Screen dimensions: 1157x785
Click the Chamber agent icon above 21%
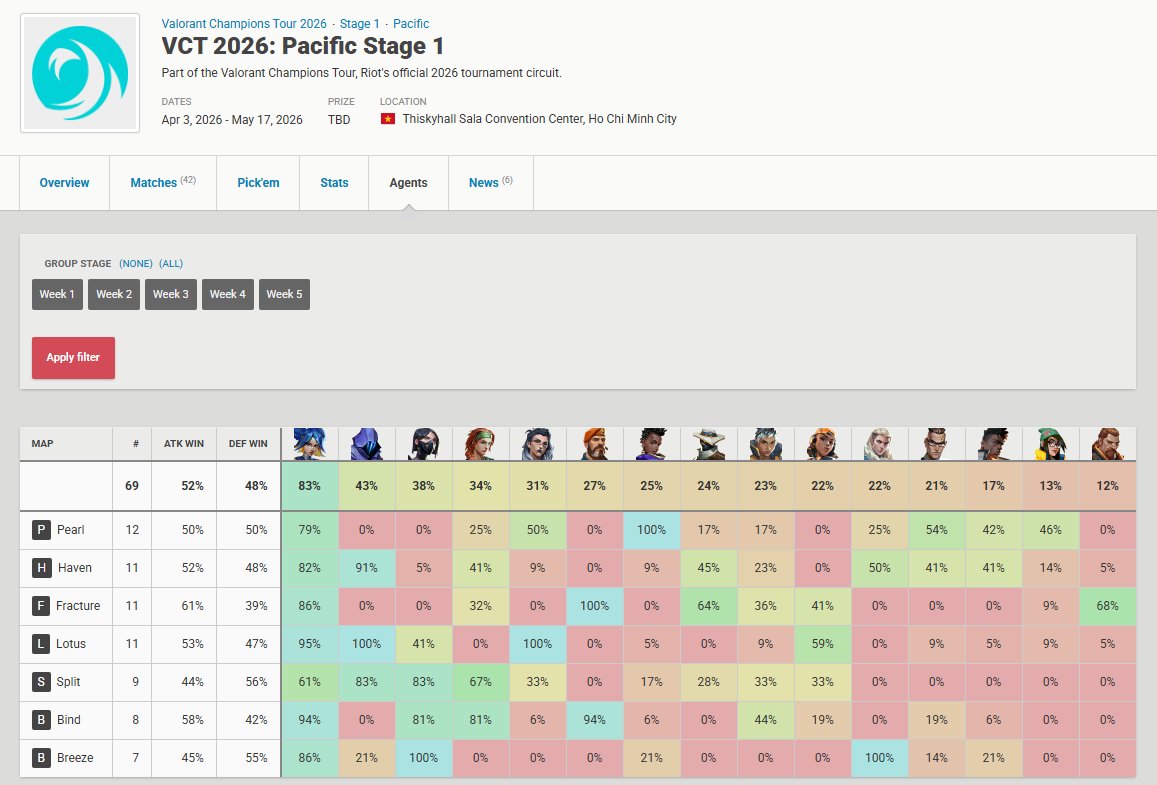pyautogui.click(x=936, y=443)
